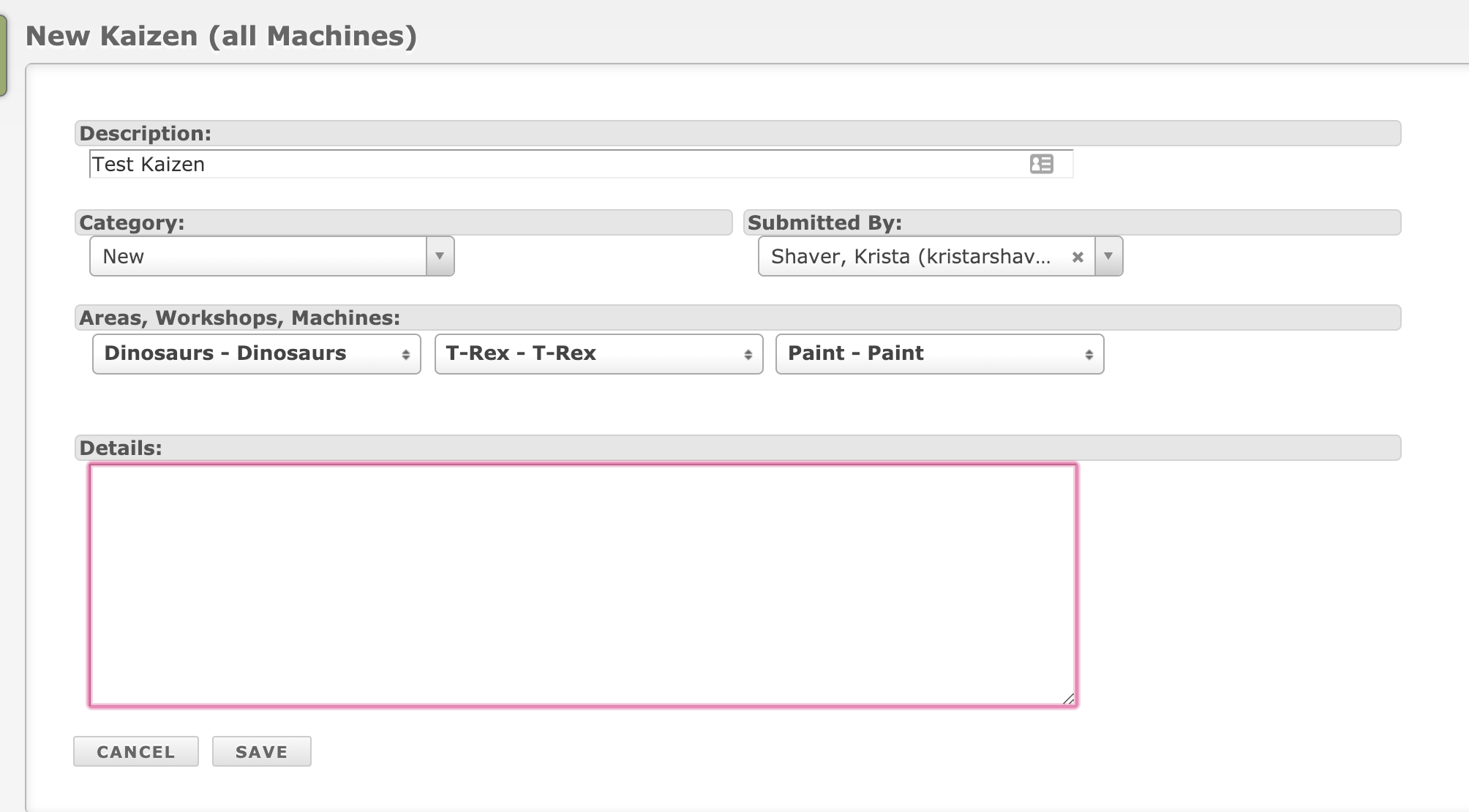Click the Description: label
The width and height of the screenshot is (1469, 812).
pos(145,133)
